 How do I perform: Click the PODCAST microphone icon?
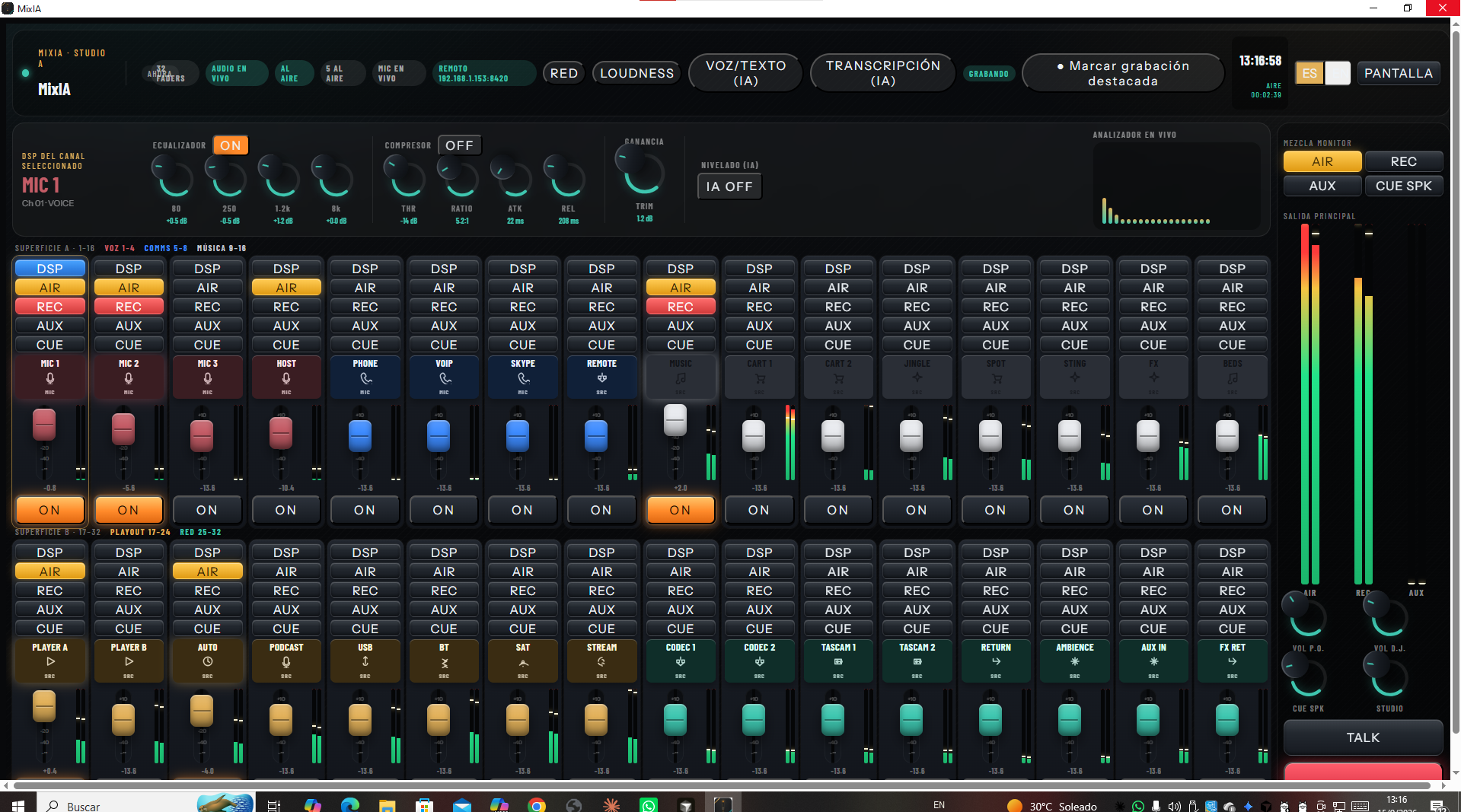click(286, 661)
